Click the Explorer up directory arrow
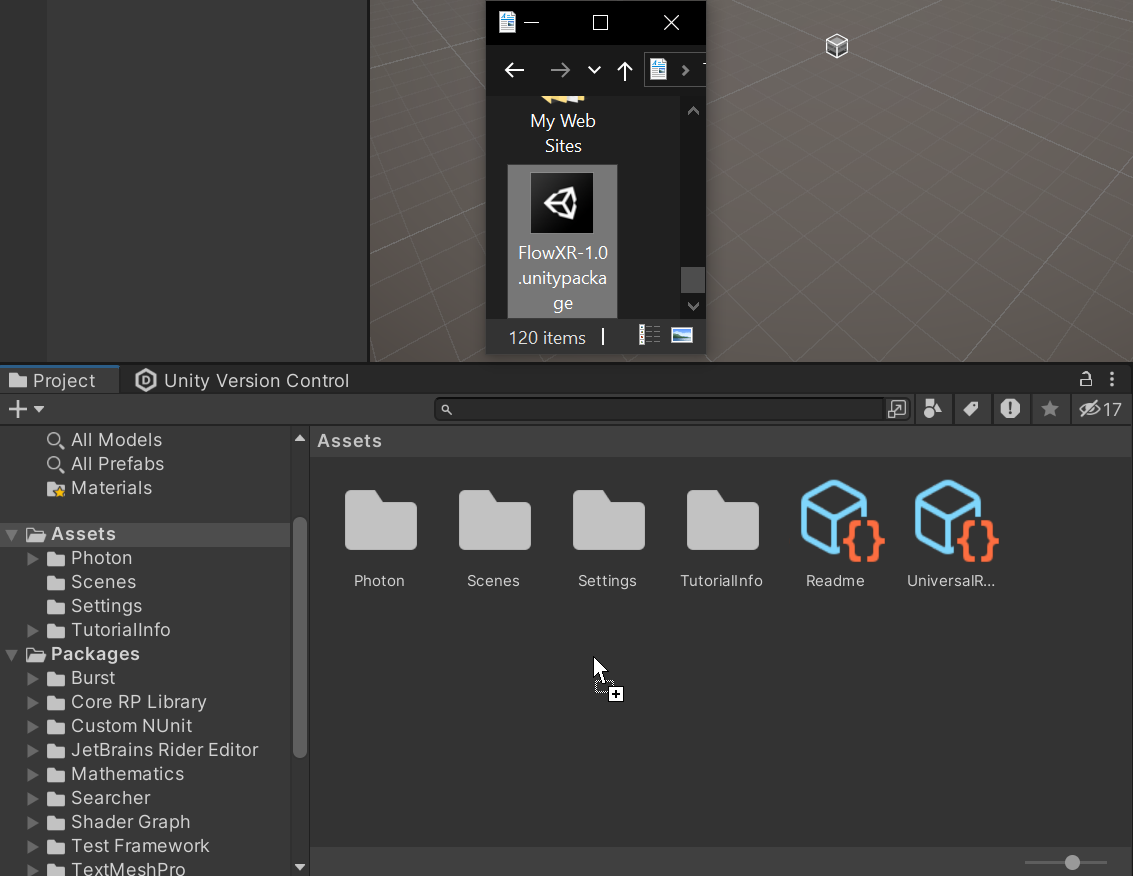The image size is (1133, 876). (625, 70)
